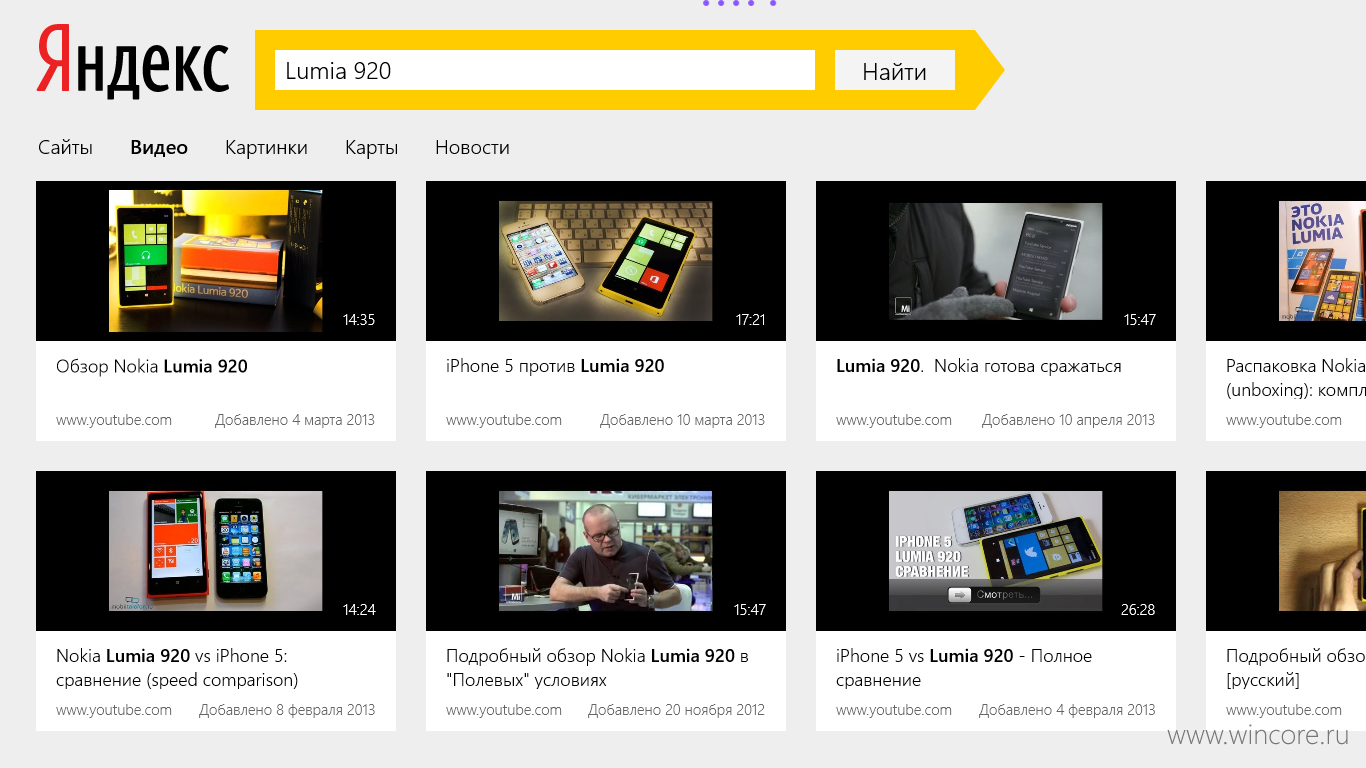Click the 14:24 duration label
The image size is (1366, 768).
[359, 610]
